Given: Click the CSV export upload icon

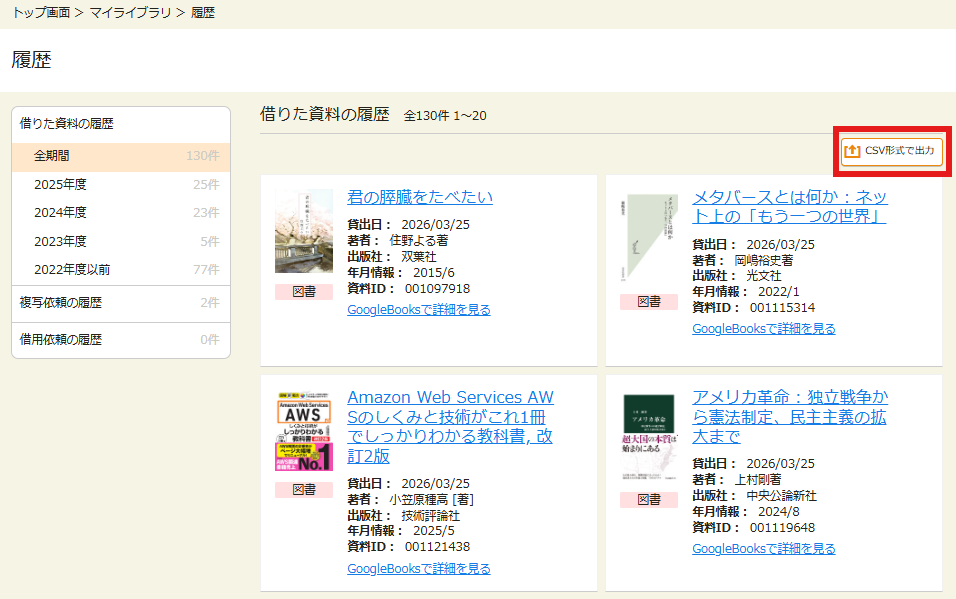Looking at the screenshot, I should click(x=852, y=151).
